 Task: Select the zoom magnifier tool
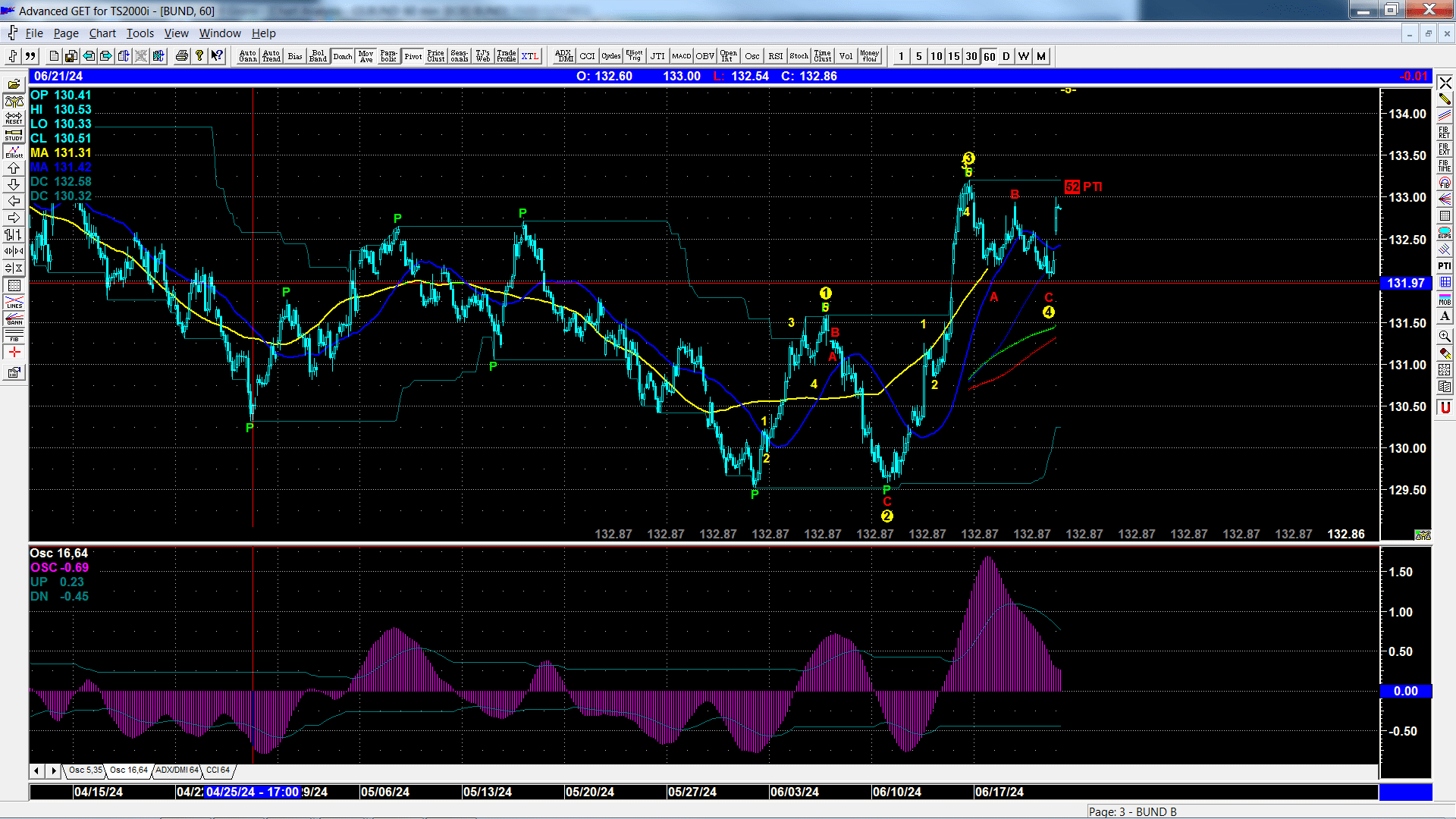1445,336
